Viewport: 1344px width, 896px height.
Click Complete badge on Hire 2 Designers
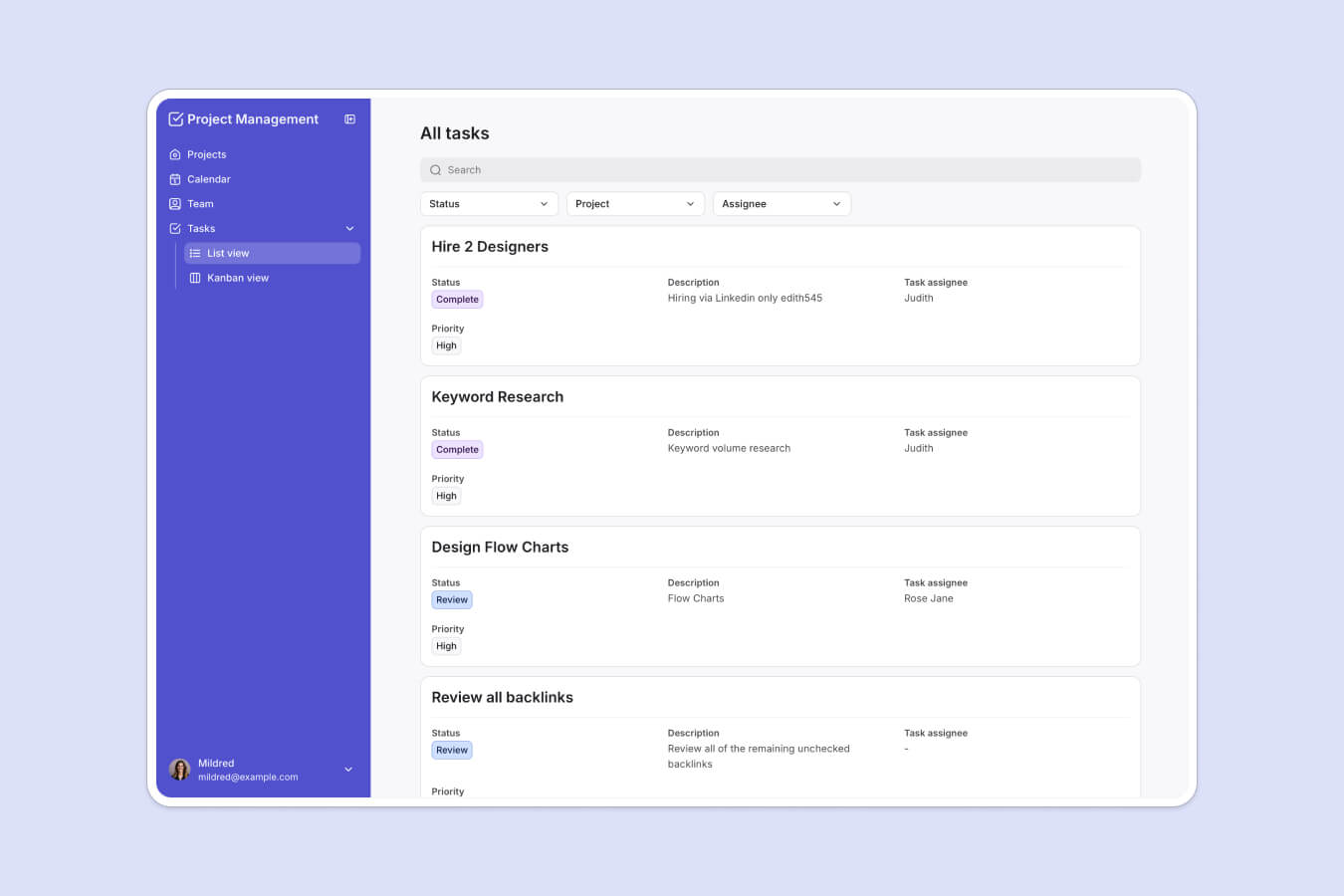click(457, 300)
